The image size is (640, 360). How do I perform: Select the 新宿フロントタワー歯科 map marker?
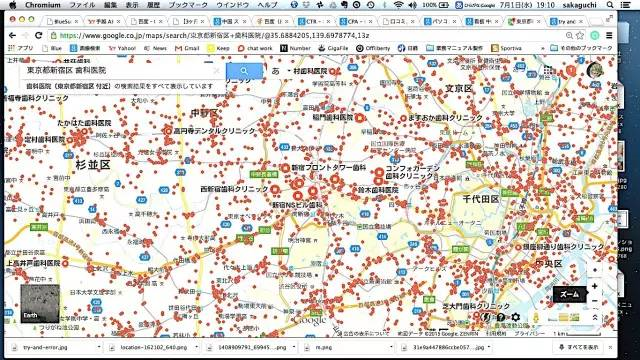(285, 168)
